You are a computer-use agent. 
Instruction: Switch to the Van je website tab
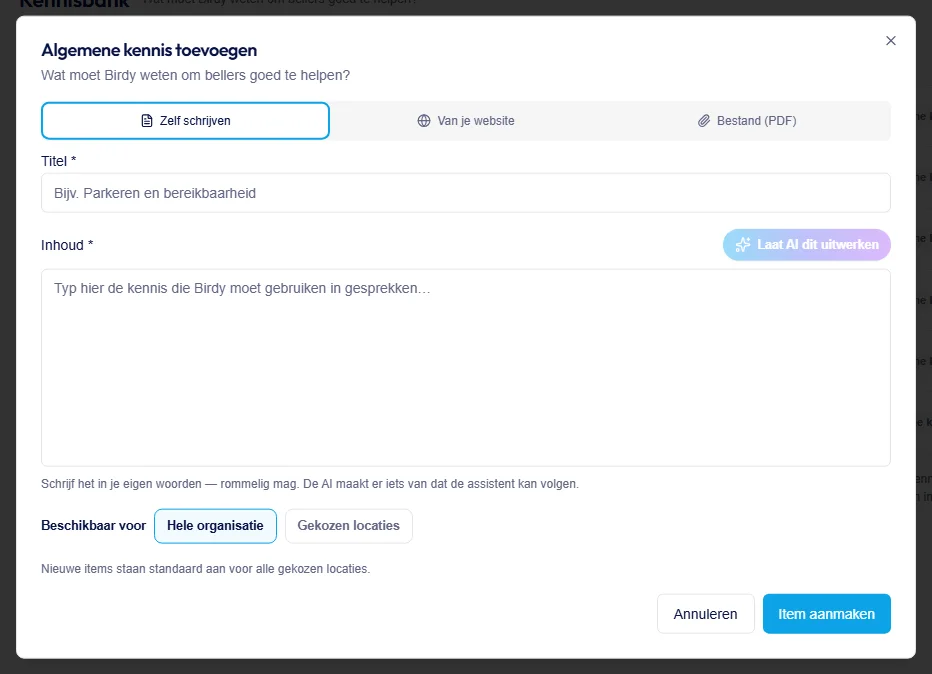(466, 121)
